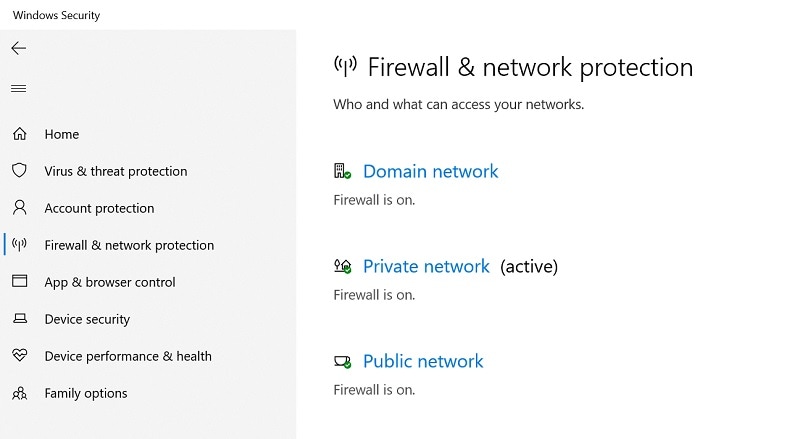Viewport: 800px width, 439px height.
Task: Click the Device performance heart icon
Action: click(19, 356)
